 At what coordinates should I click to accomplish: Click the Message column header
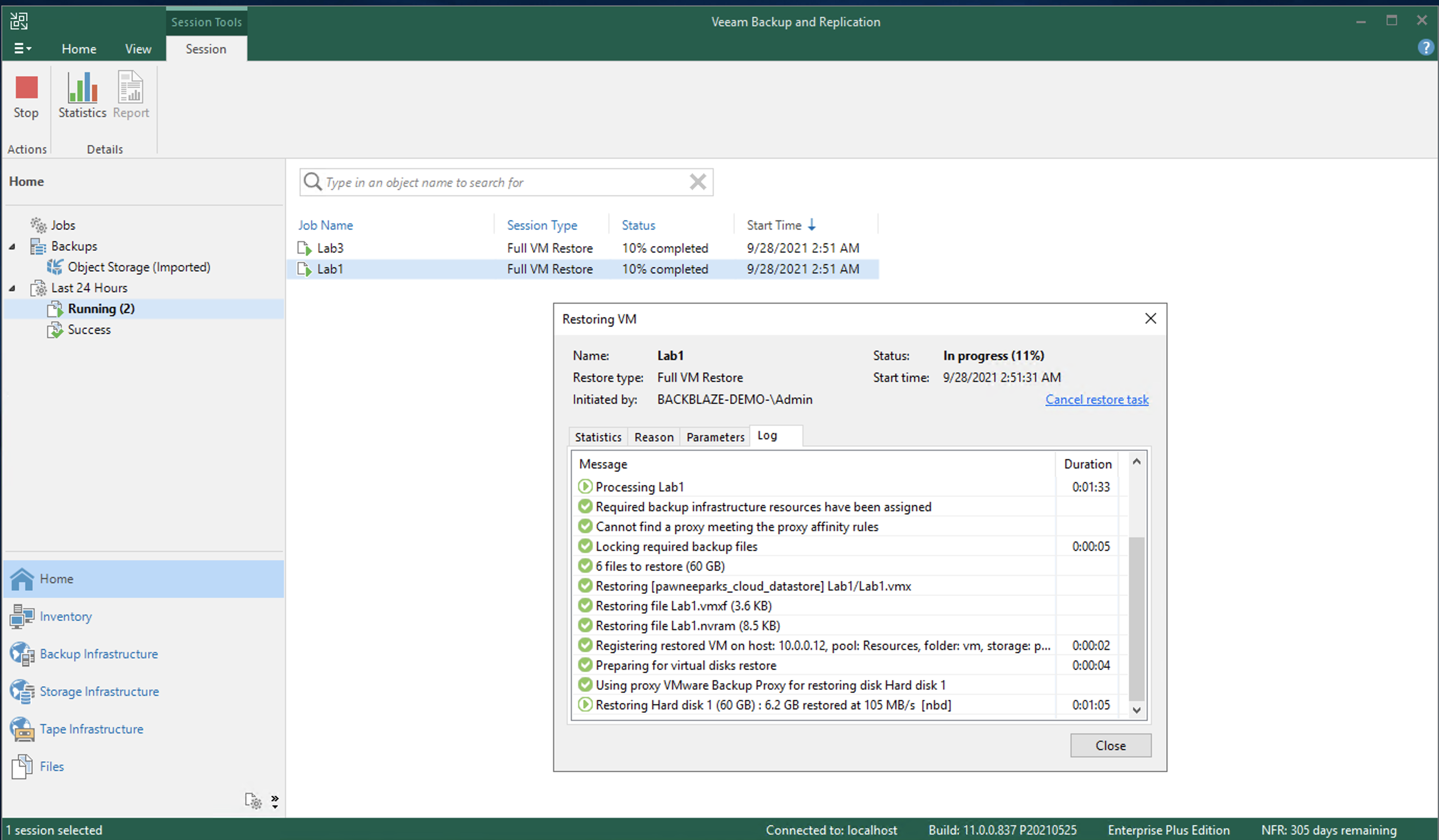[x=814, y=464]
